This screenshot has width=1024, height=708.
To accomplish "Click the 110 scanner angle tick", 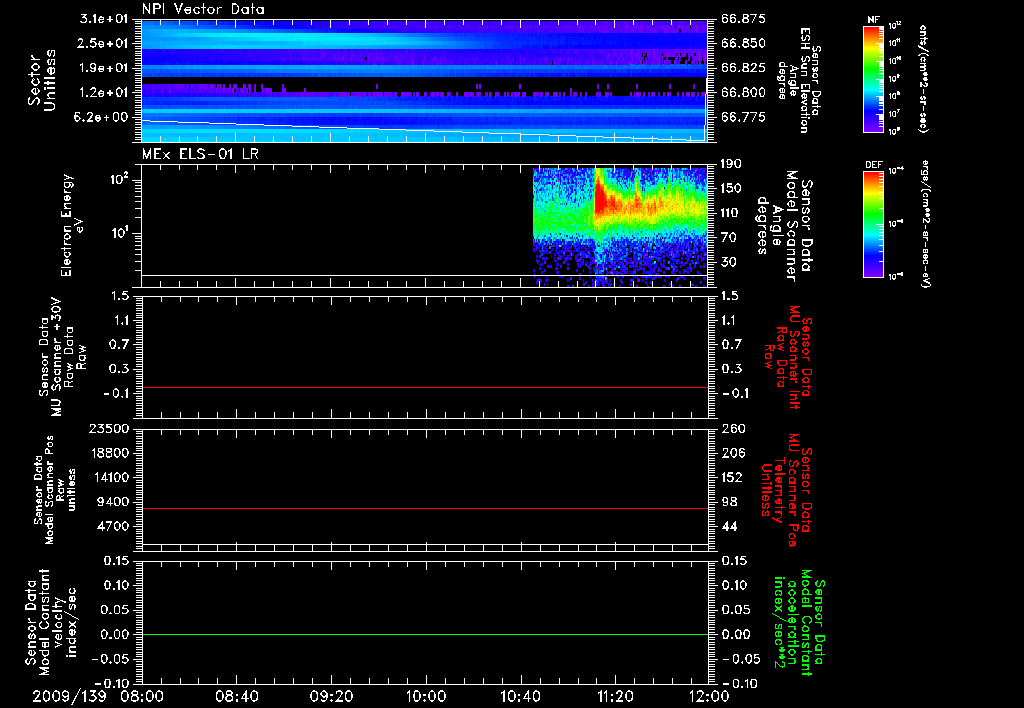I will (x=731, y=213).
